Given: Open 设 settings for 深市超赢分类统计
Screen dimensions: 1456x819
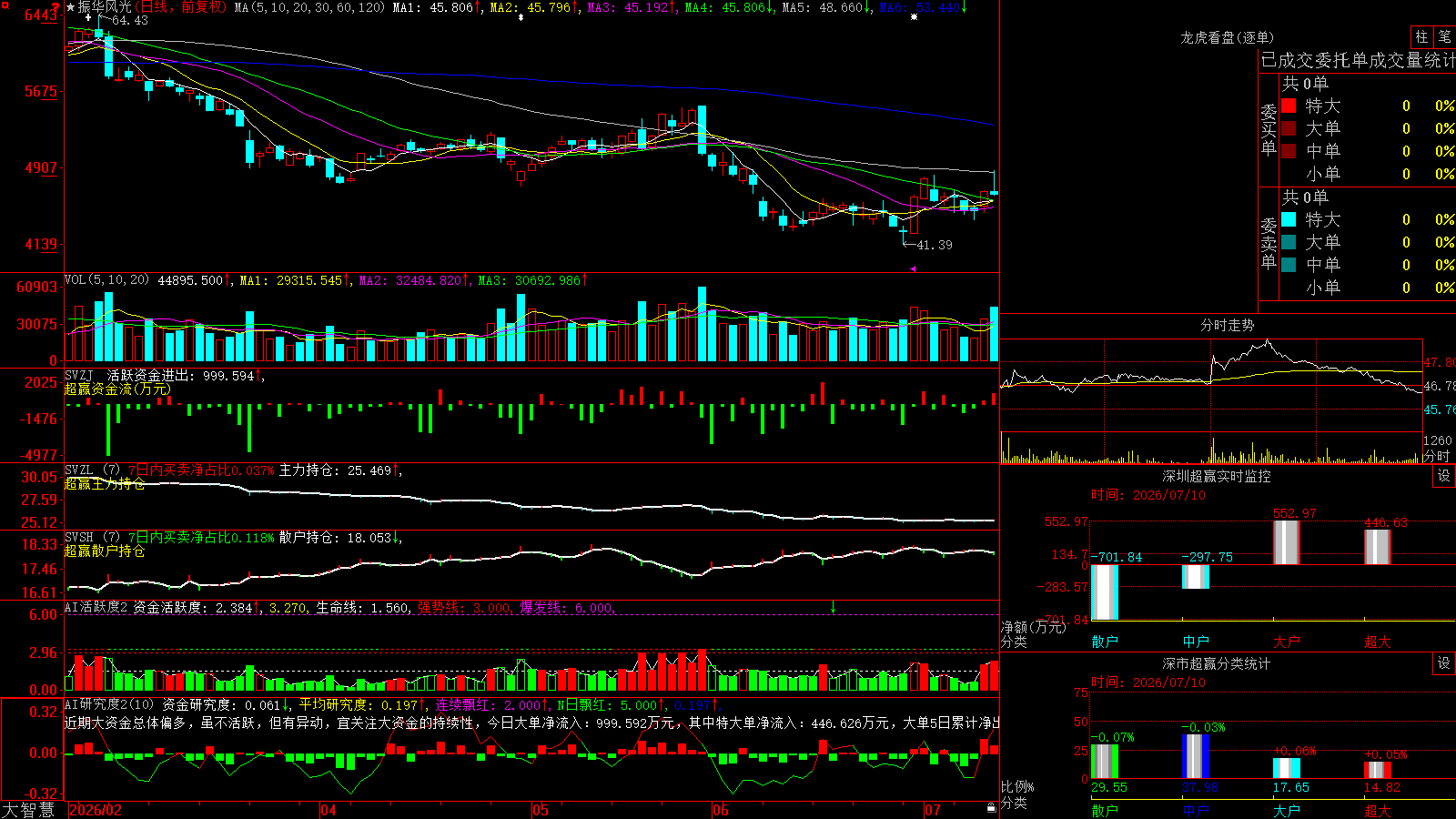Looking at the screenshot, I should pos(1444,663).
